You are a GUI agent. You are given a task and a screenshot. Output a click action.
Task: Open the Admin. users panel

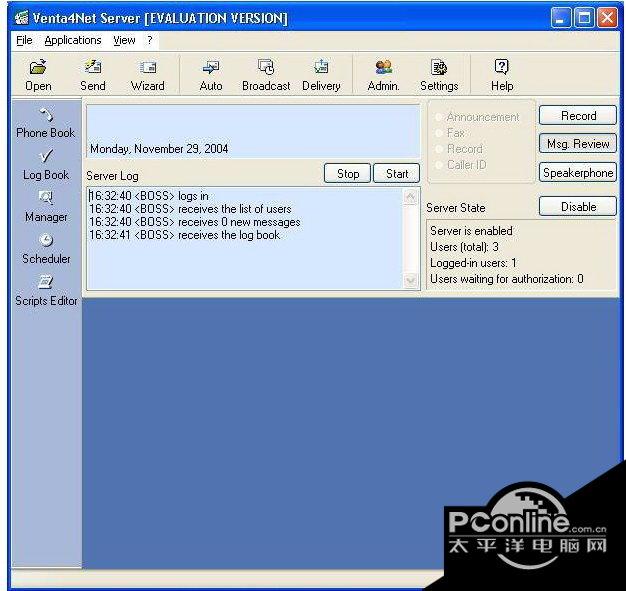(x=383, y=75)
